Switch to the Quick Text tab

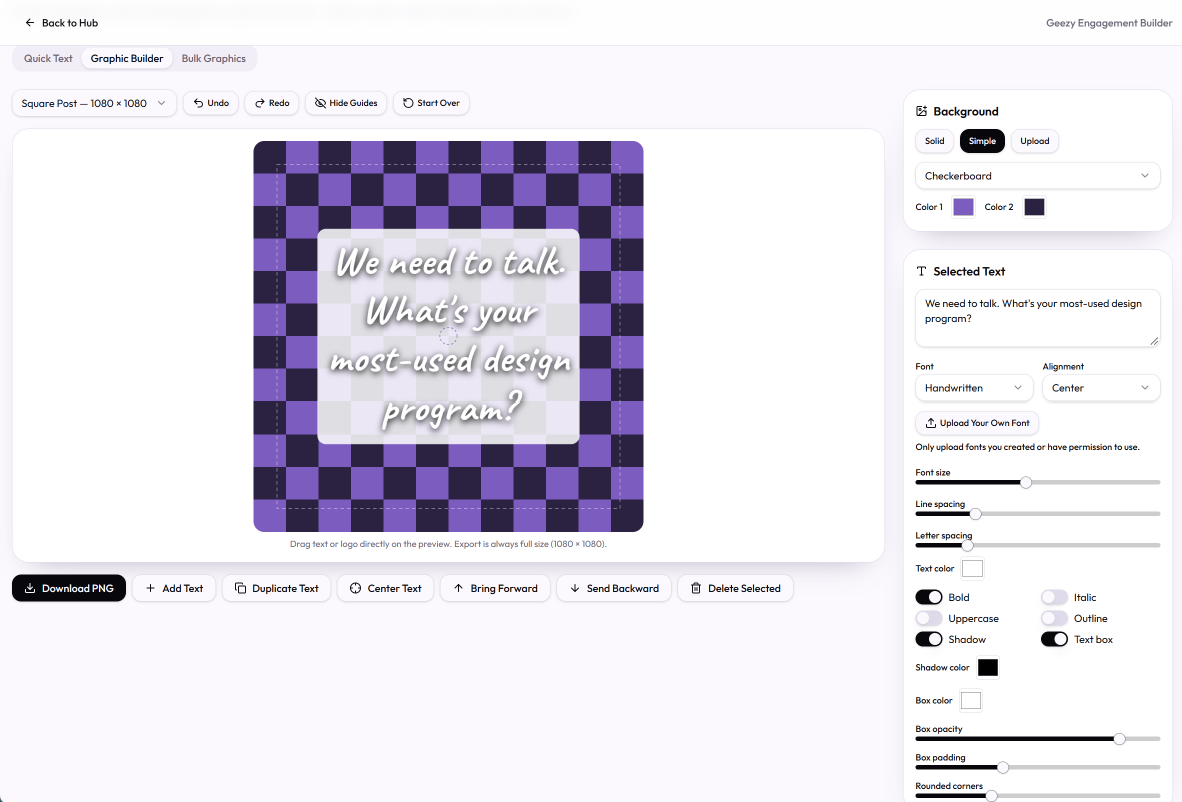pos(48,59)
